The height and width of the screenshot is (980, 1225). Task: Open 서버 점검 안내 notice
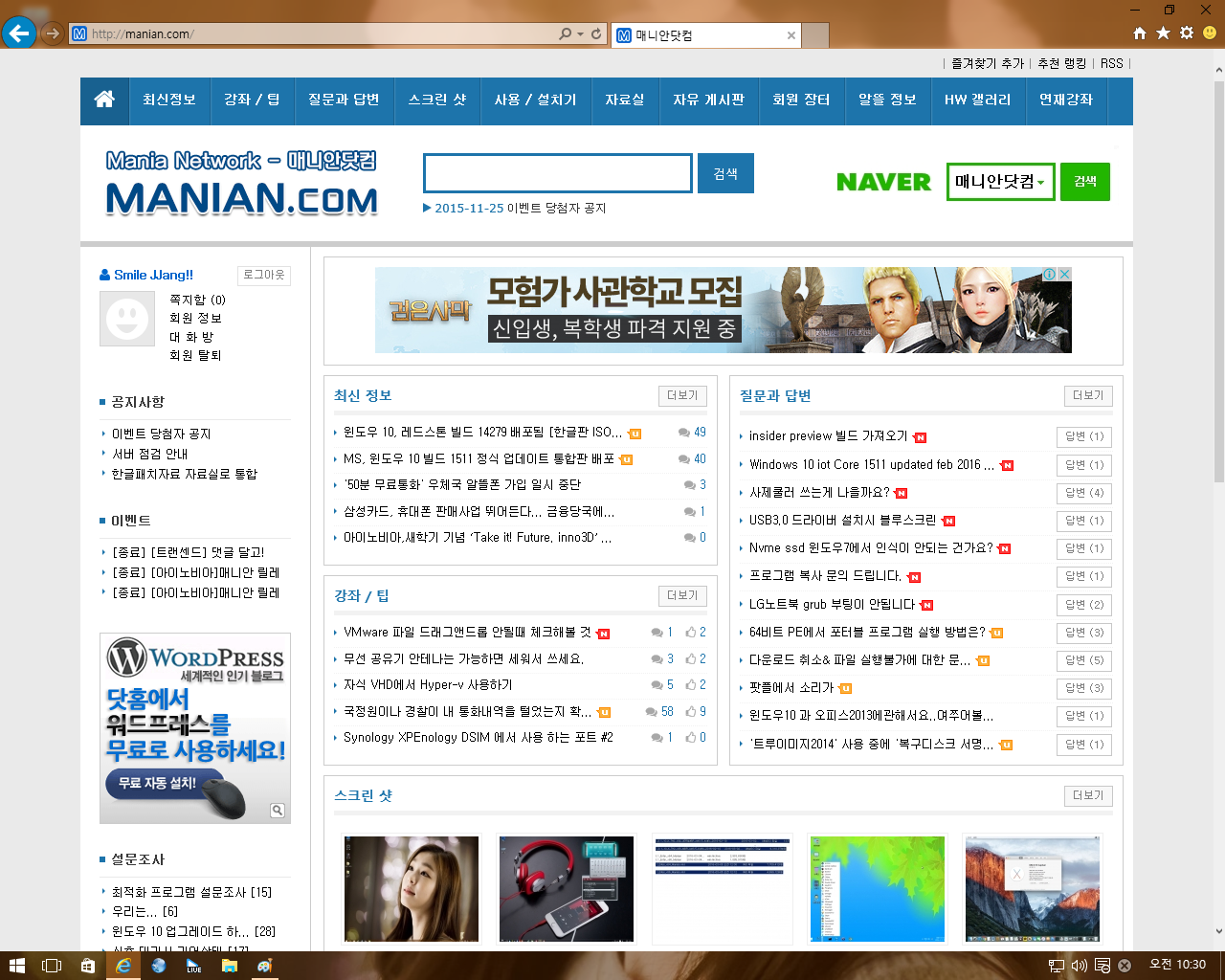click(x=149, y=454)
